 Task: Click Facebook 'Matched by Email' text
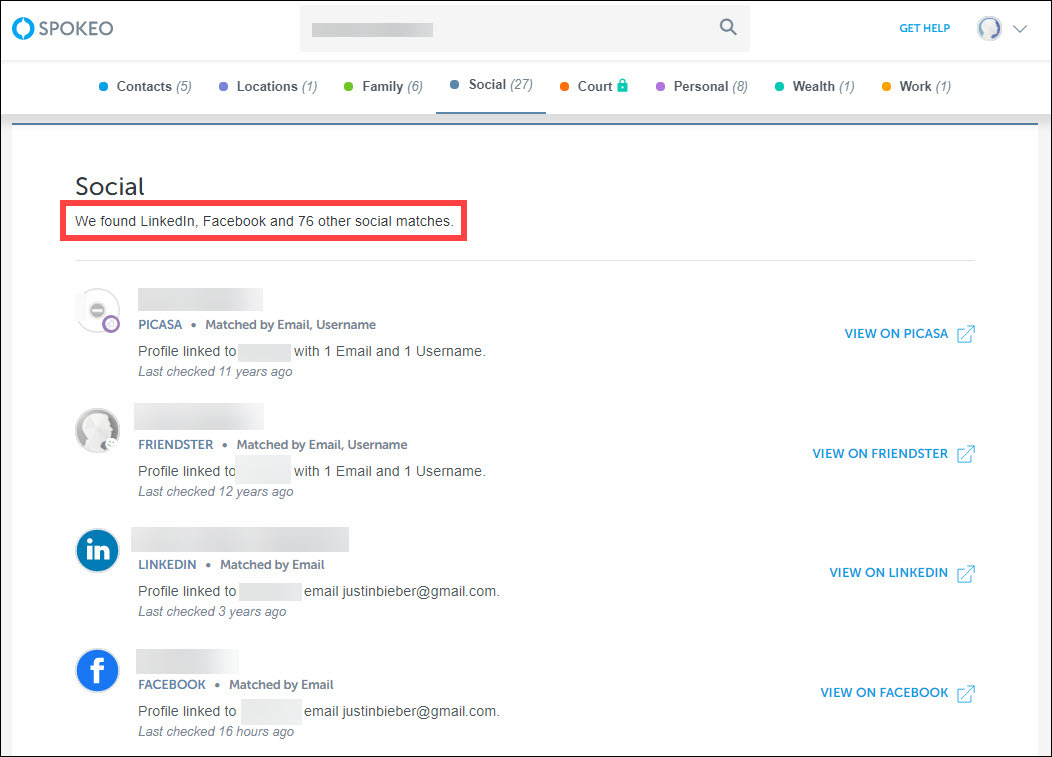click(x=281, y=685)
